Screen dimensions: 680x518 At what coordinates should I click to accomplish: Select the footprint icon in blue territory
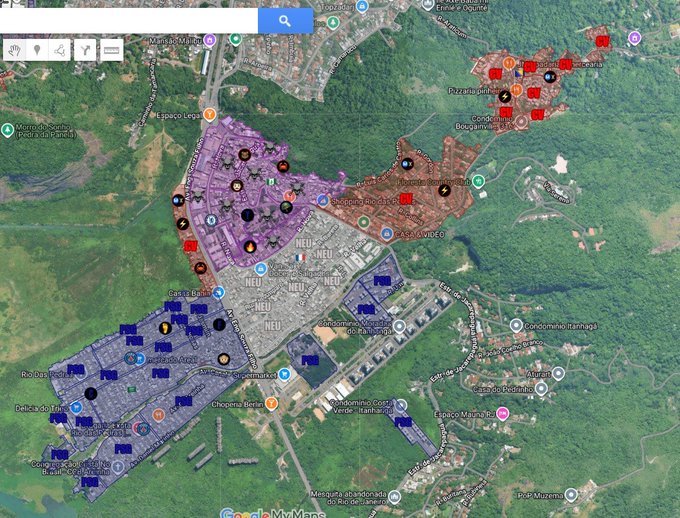(x=165, y=328)
